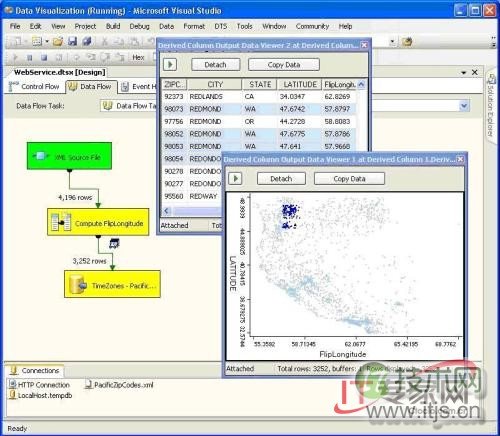Open the DTS menu

(221, 26)
